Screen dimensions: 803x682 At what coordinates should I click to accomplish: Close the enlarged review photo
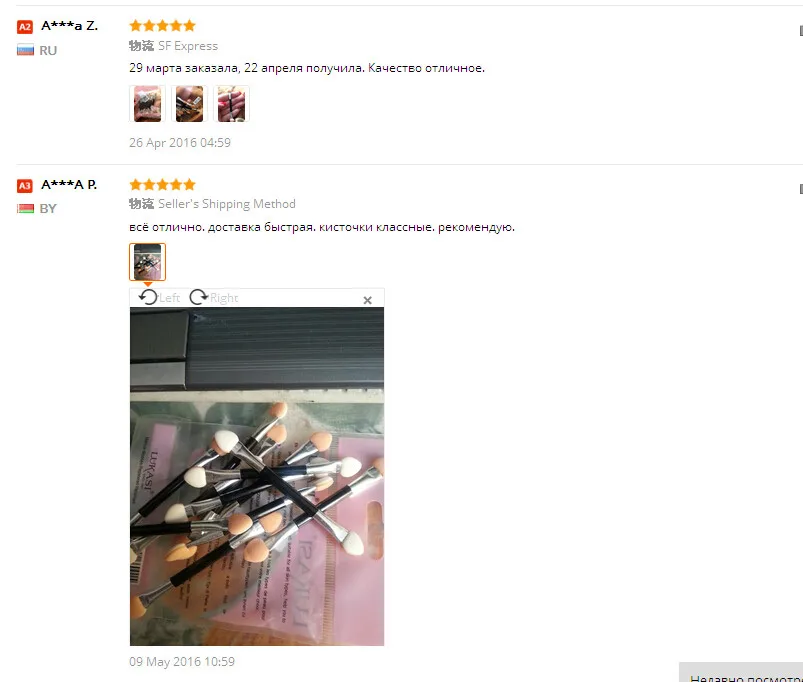(367, 300)
